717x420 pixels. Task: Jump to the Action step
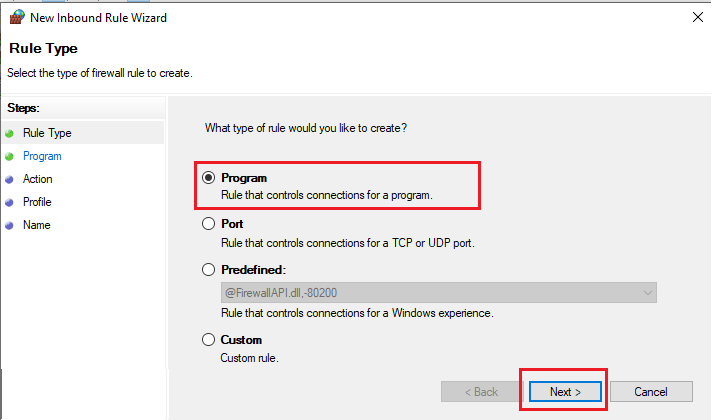37,179
